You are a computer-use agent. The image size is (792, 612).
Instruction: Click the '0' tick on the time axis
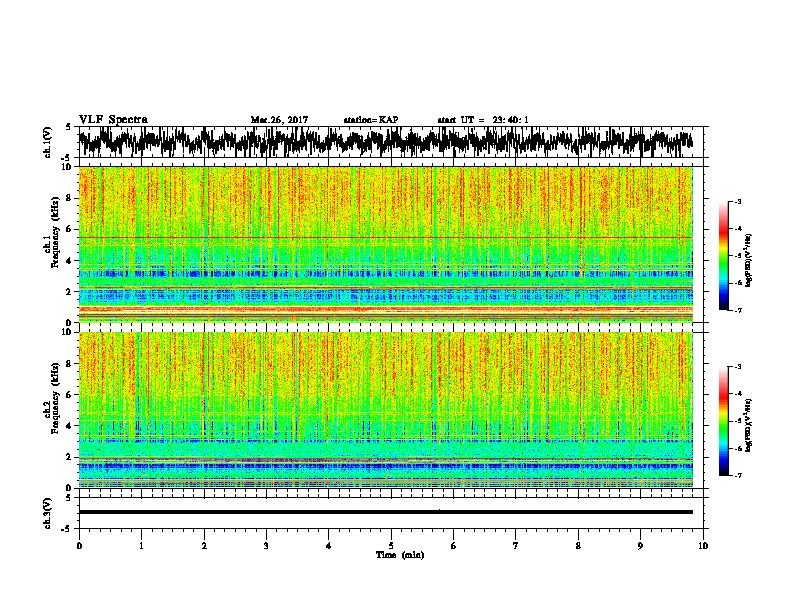(79, 546)
